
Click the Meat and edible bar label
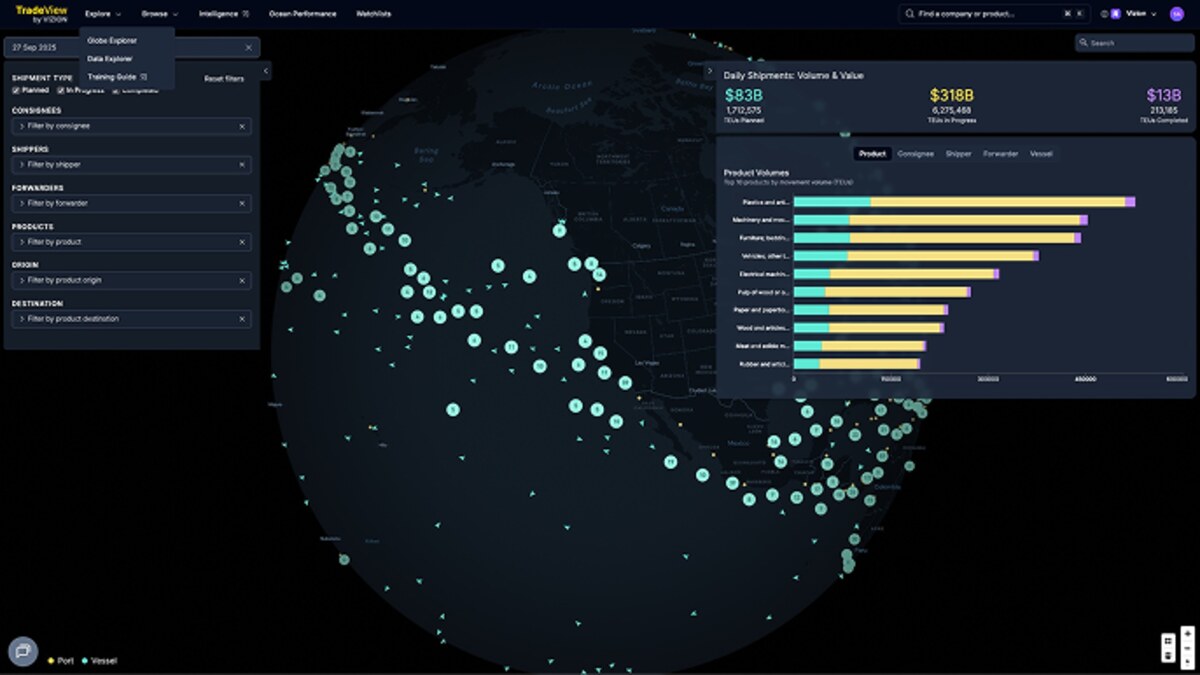pos(764,346)
